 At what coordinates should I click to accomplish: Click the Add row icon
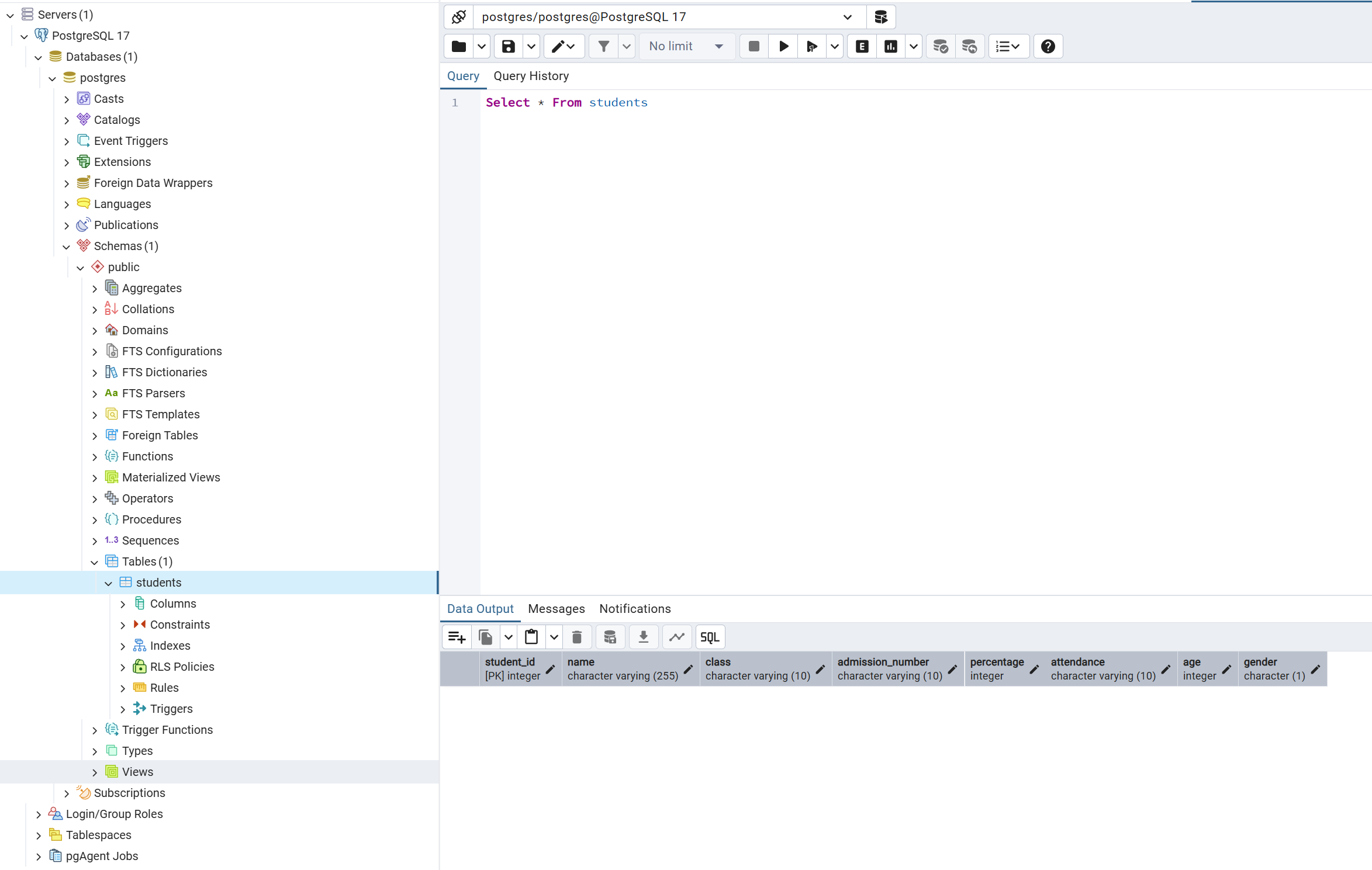tap(457, 637)
